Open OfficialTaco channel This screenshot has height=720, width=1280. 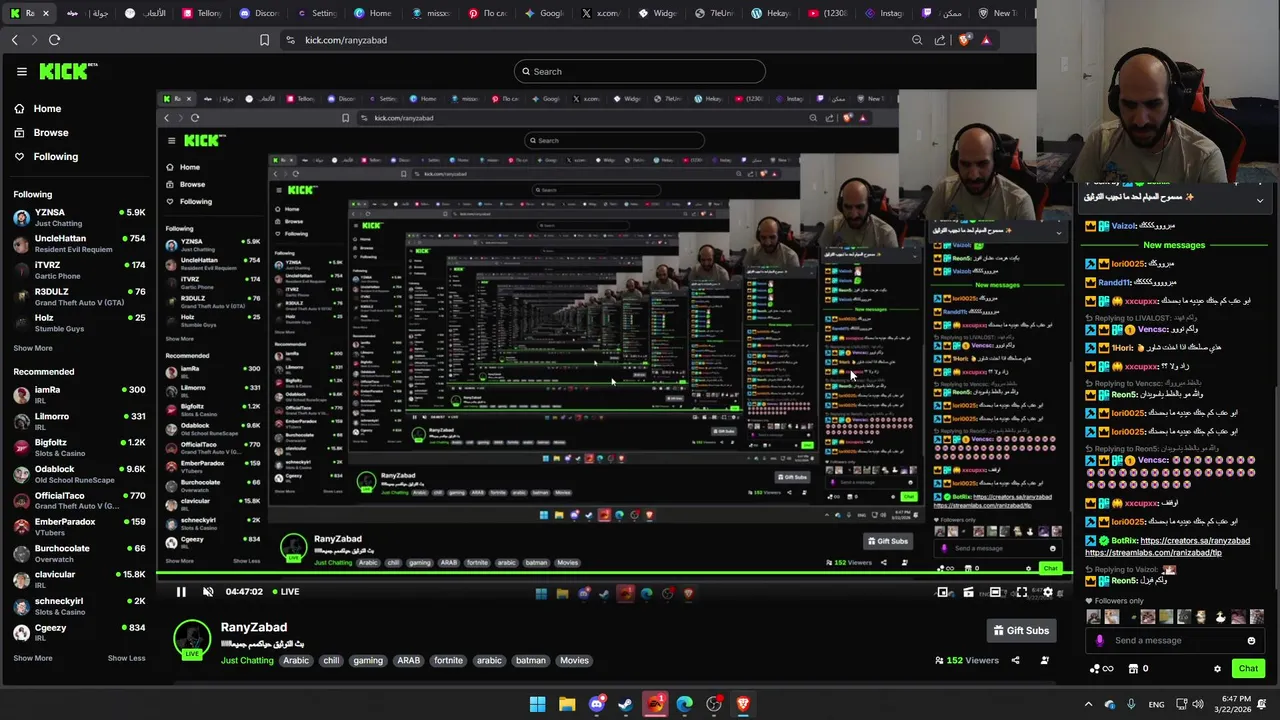pyautogui.click(x=79, y=500)
